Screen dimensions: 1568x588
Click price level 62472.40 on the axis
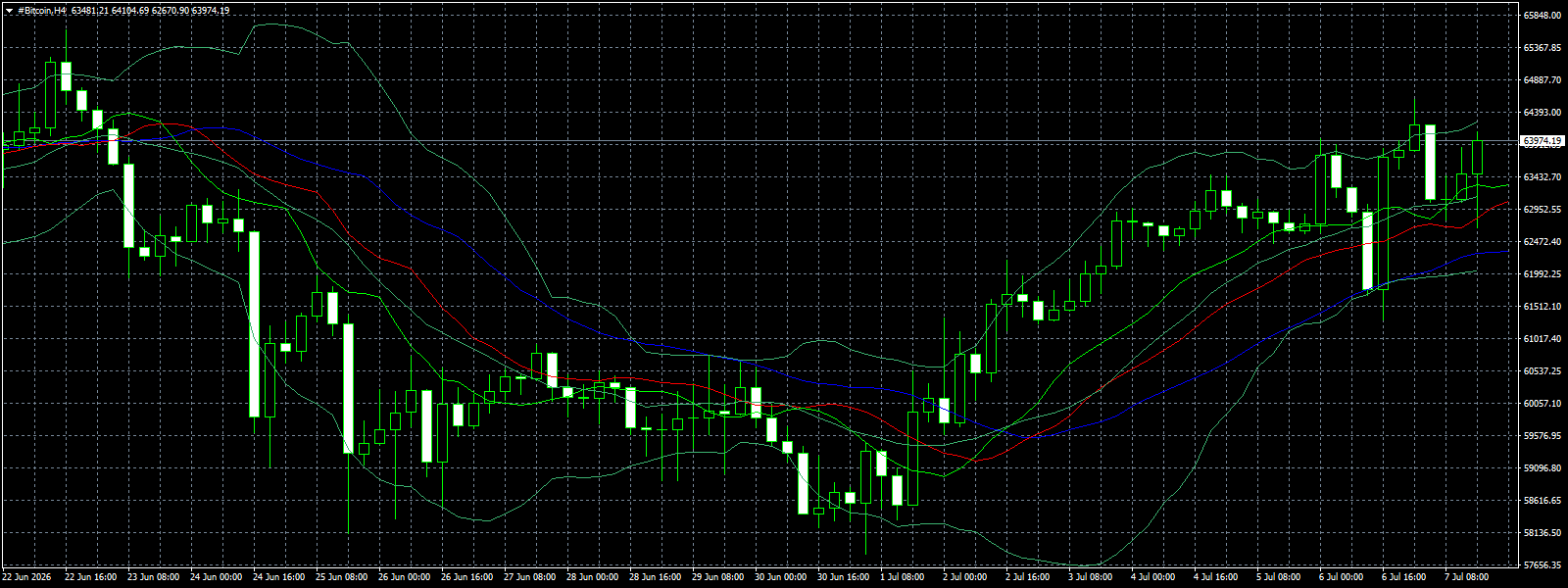pos(1543,242)
